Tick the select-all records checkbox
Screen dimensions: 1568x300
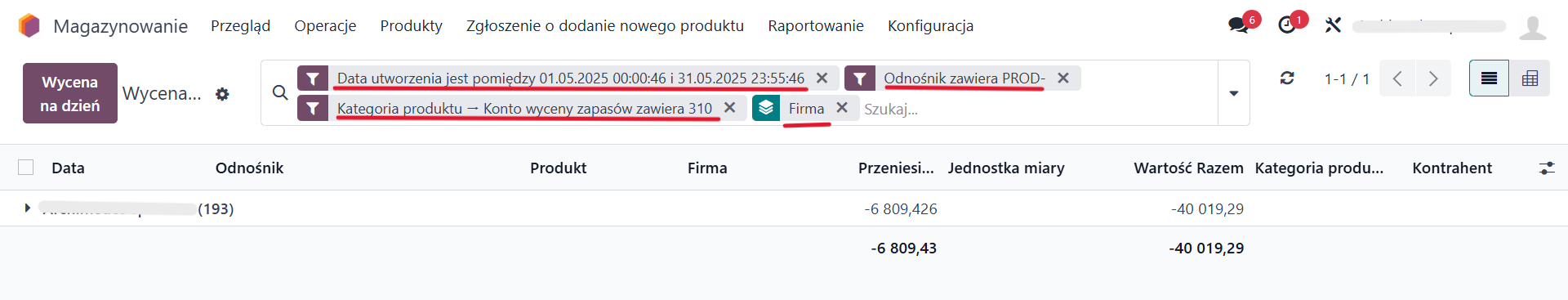pos(26,168)
